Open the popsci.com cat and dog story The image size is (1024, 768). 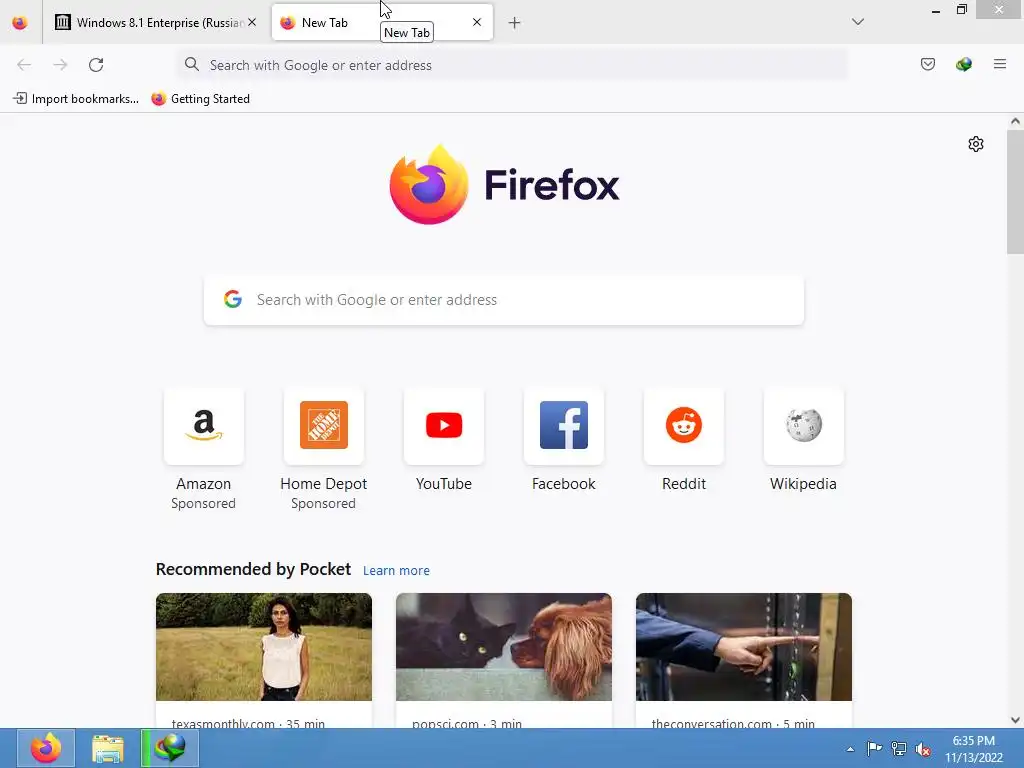click(x=504, y=647)
